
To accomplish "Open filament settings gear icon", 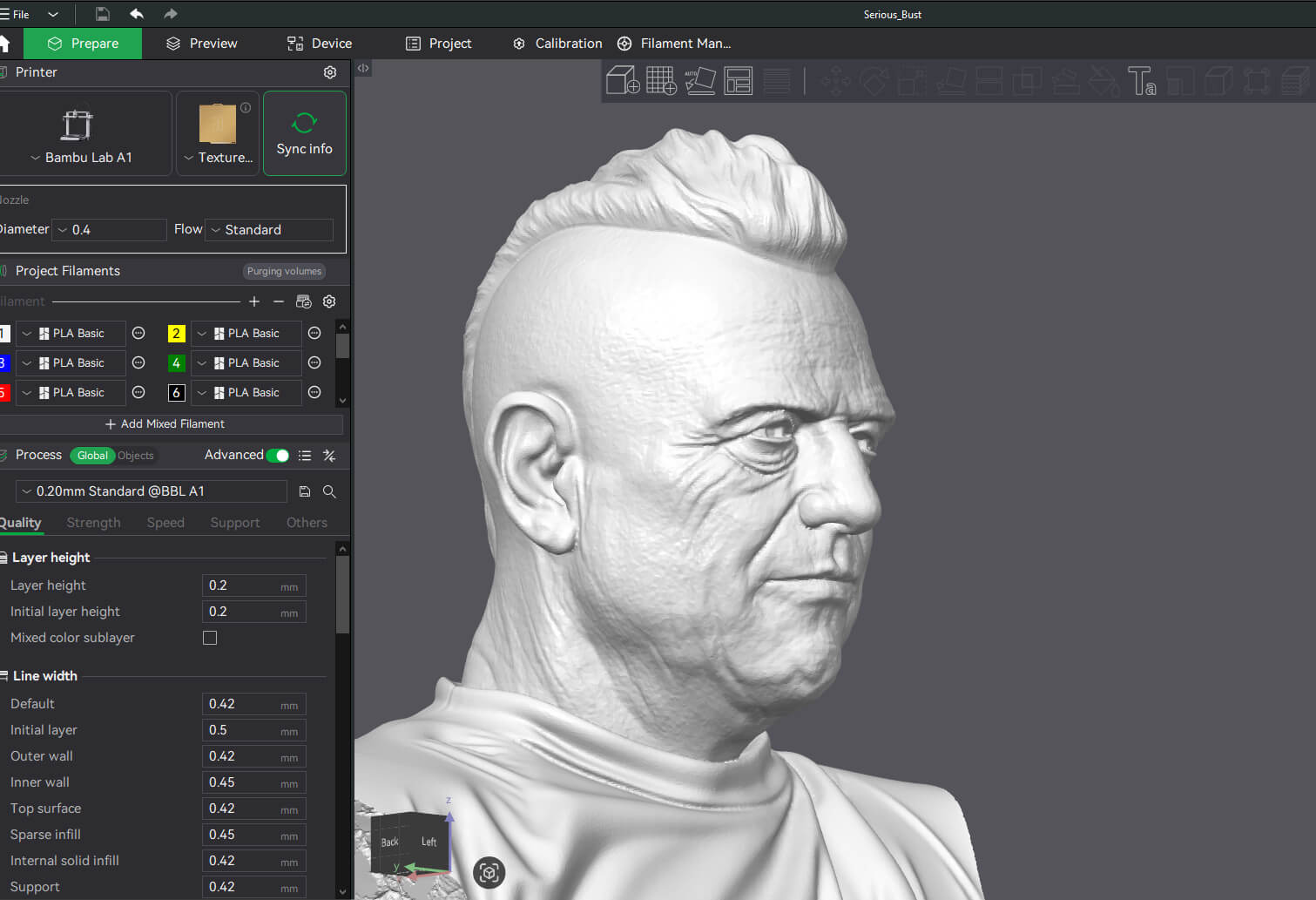I will pyautogui.click(x=329, y=301).
